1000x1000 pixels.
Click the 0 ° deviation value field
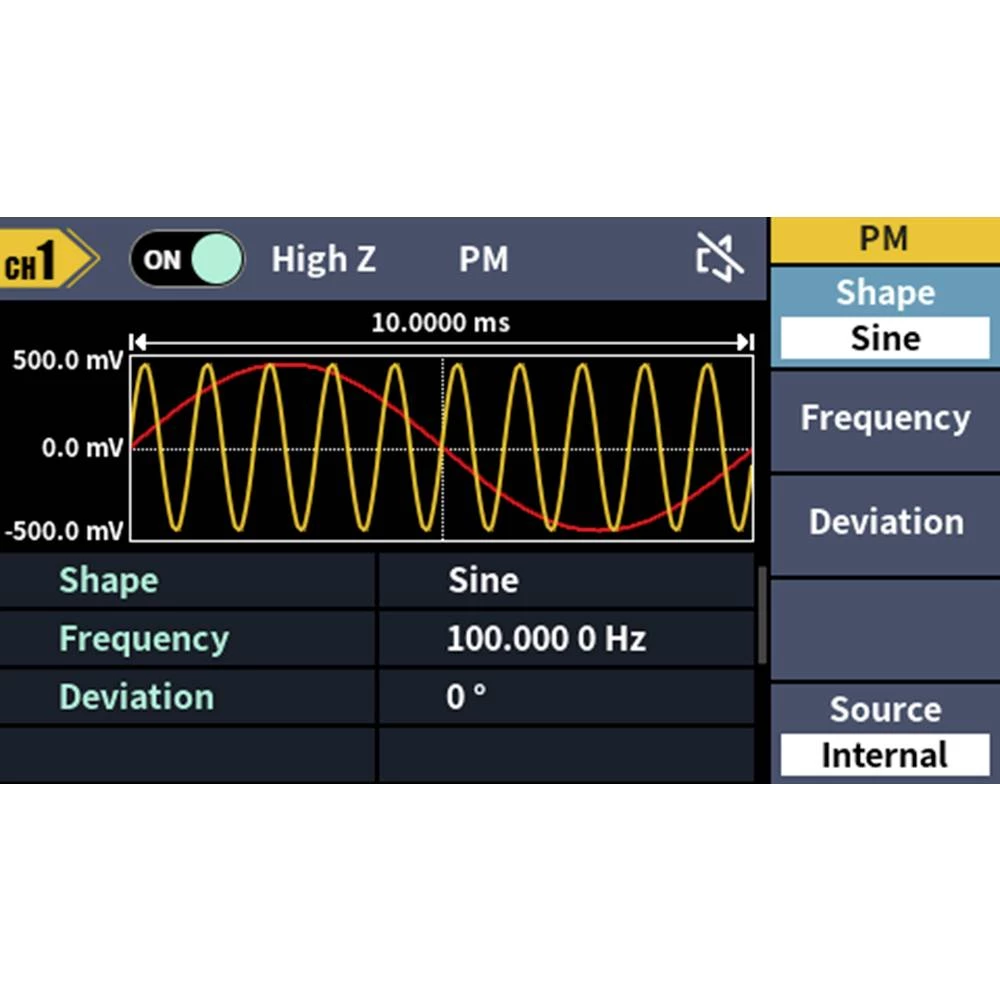pos(466,697)
